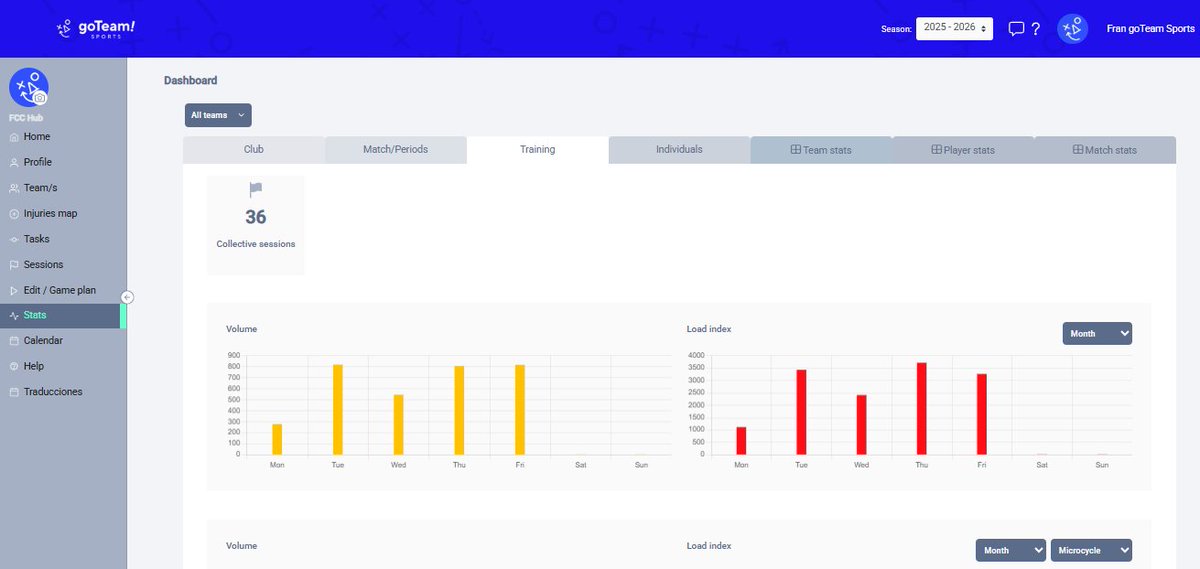Screen dimensions: 1200x569
Task: Click the Thursday red Load index bar
Action: (x=921, y=409)
